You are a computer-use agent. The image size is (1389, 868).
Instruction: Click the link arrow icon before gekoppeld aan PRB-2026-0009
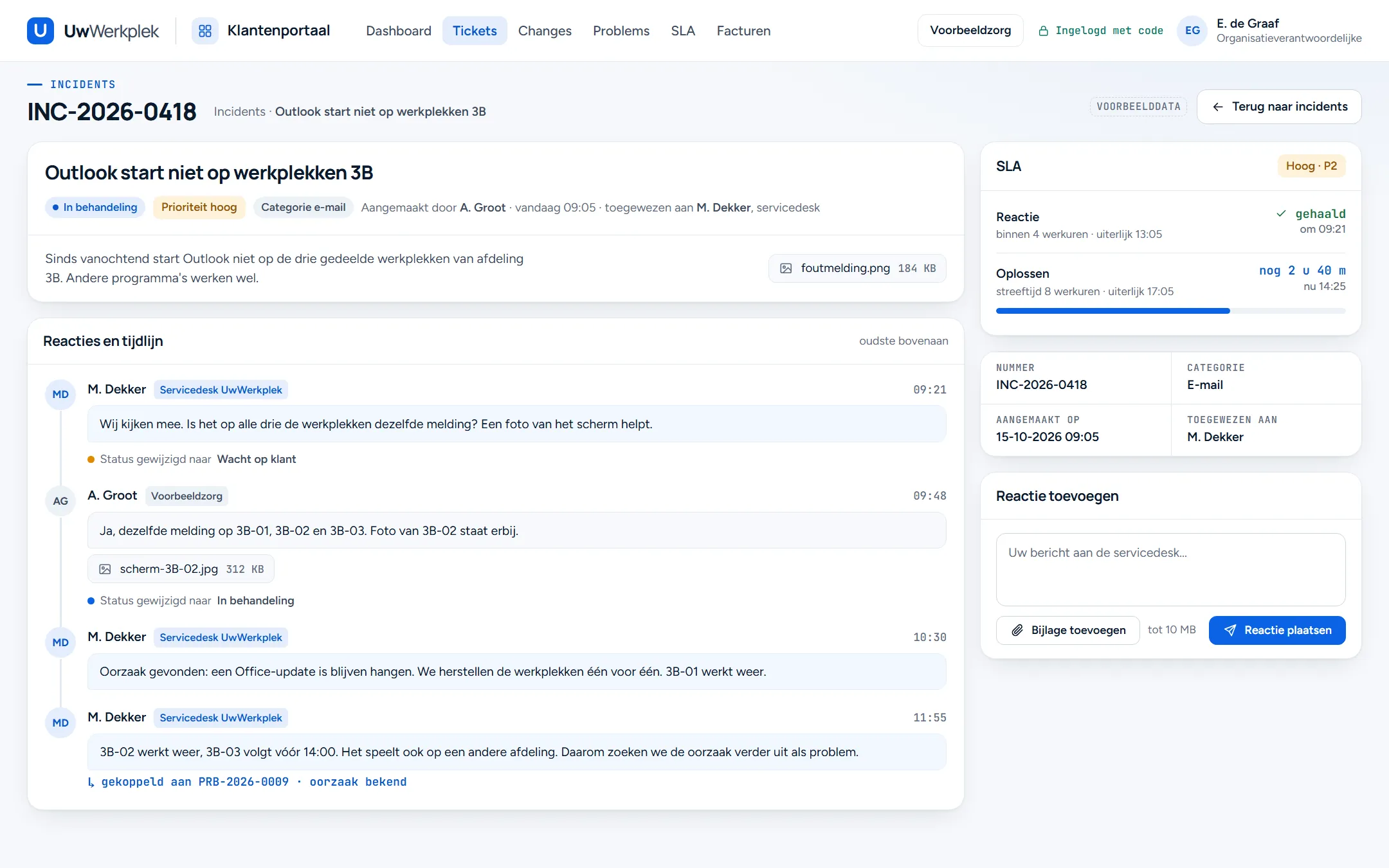point(91,782)
